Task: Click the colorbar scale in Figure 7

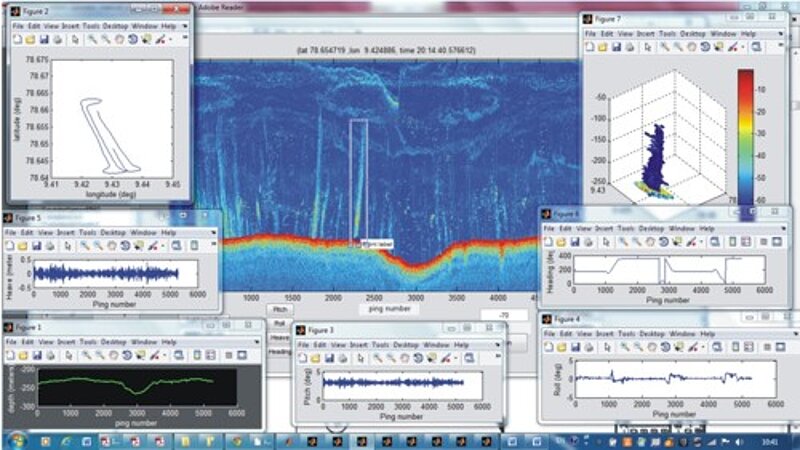Action: pyautogui.click(x=746, y=137)
